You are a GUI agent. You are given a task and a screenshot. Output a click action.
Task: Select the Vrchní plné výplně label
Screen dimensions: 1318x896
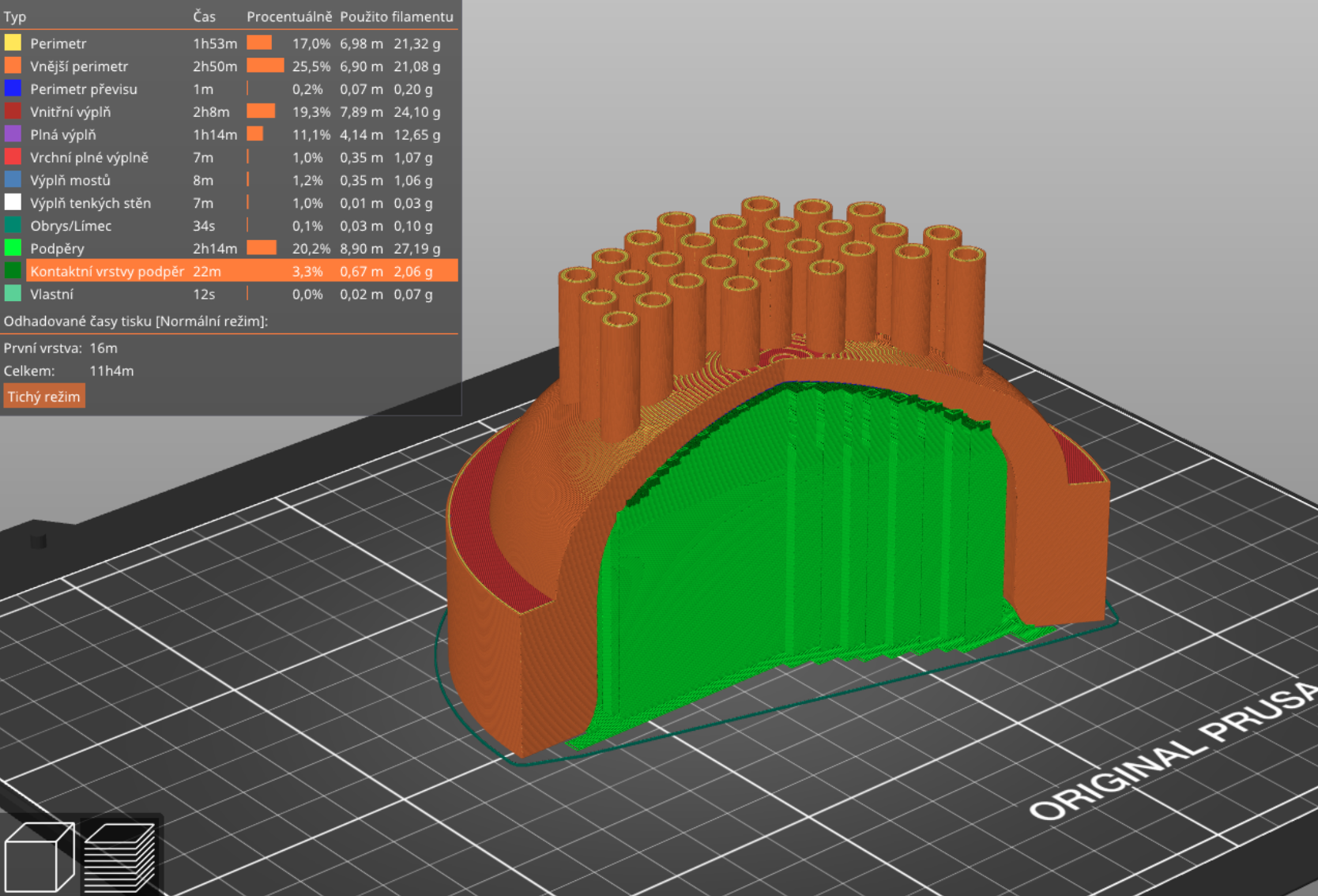(x=89, y=158)
